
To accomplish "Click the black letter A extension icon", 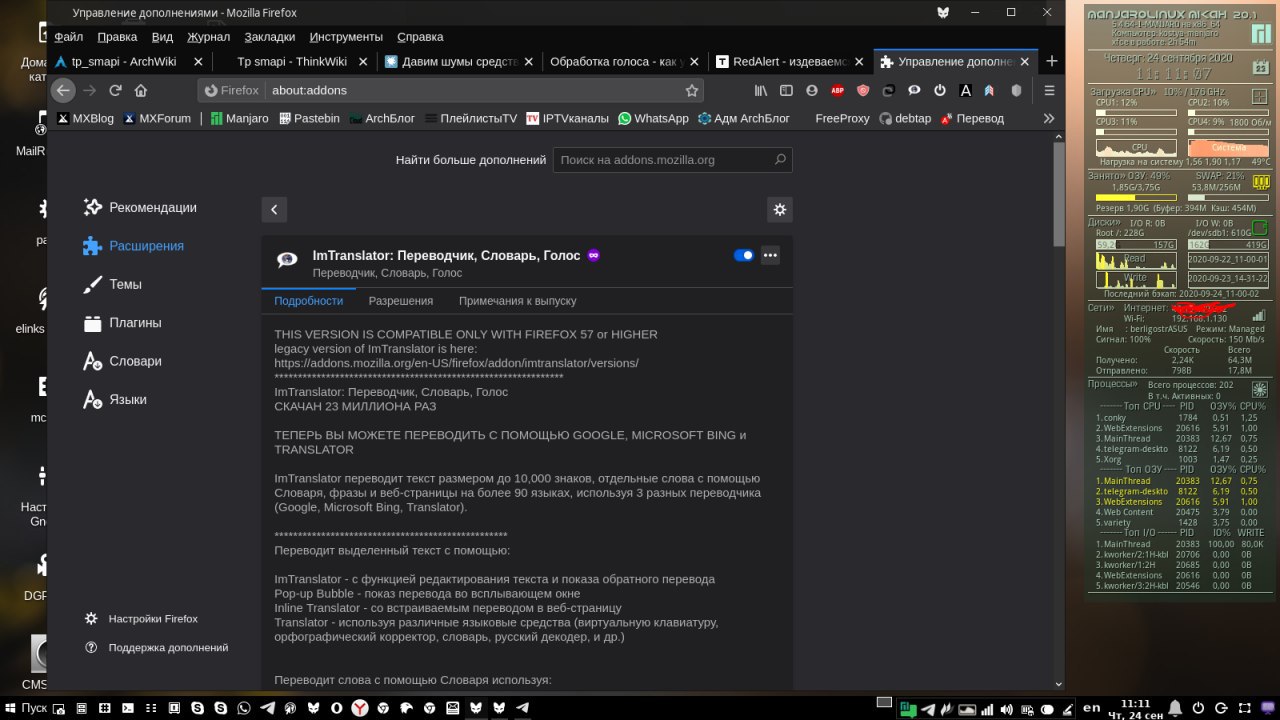I will tap(965, 90).
